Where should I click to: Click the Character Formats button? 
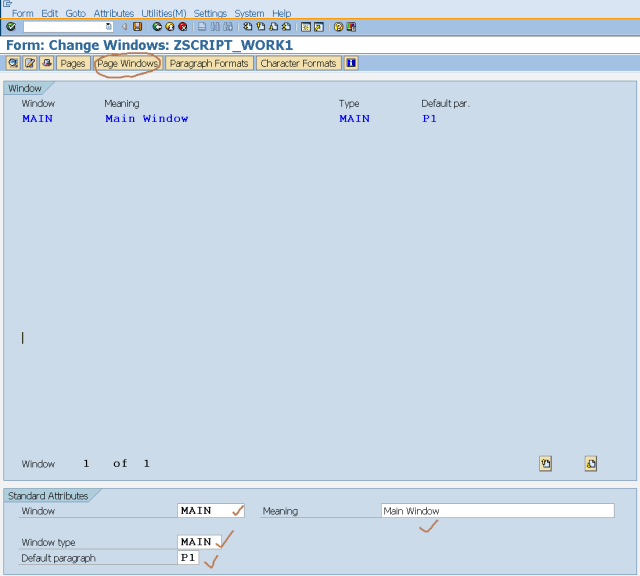point(298,63)
